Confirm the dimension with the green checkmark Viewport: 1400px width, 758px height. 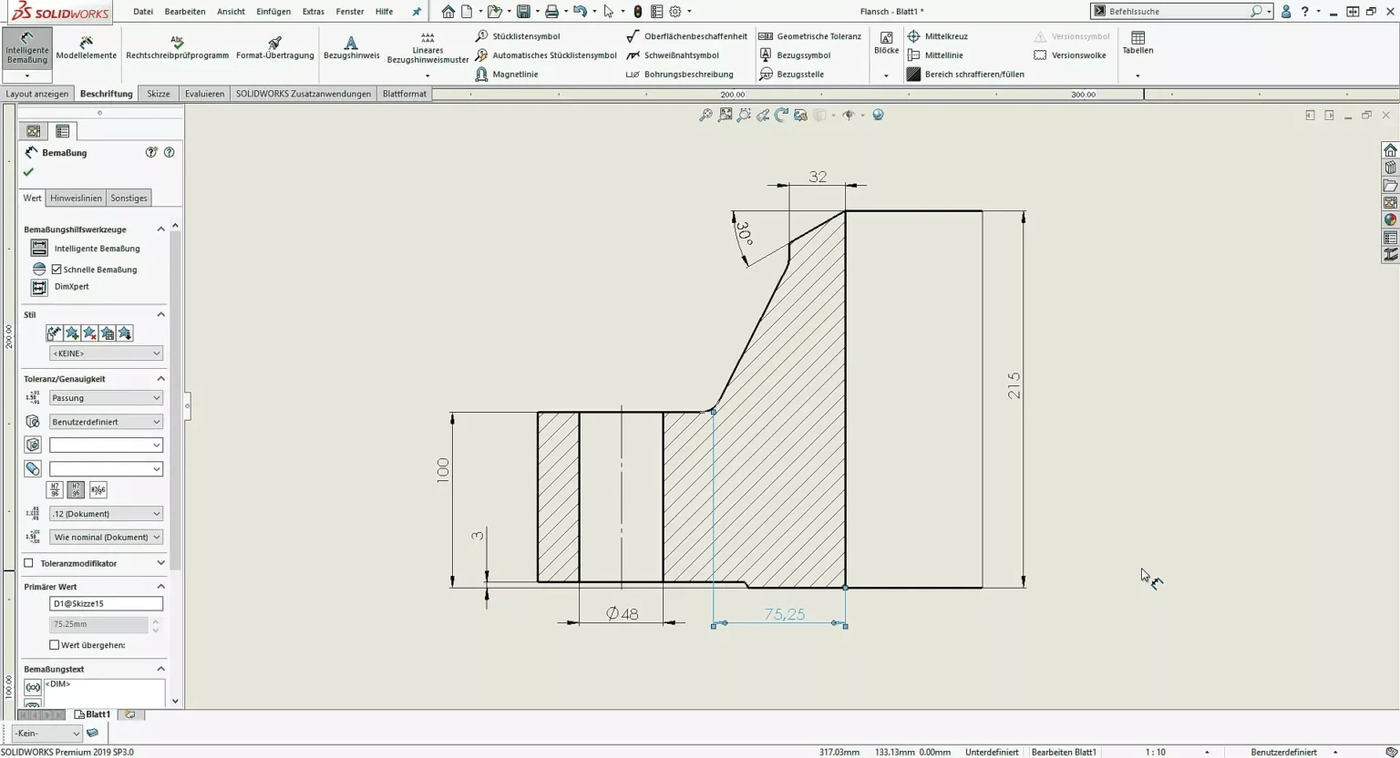pos(28,172)
